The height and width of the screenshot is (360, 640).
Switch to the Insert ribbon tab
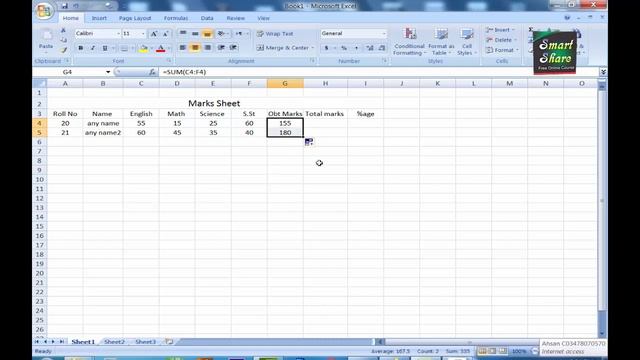tap(99, 18)
